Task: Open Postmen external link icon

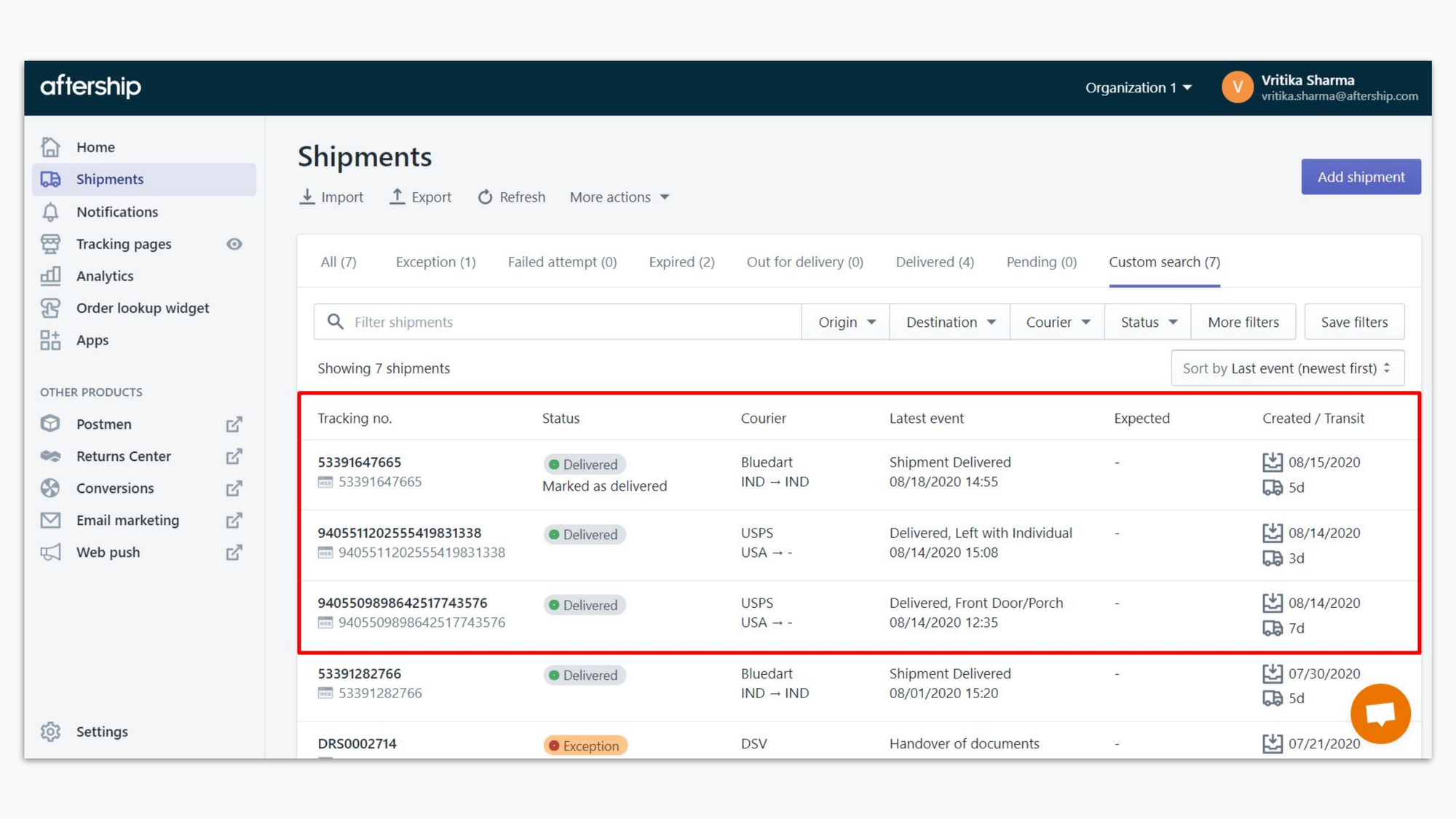Action: pos(234,424)
